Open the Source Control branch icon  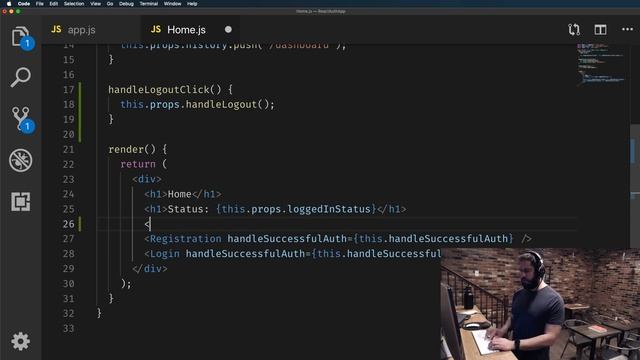[x=20, y=118]
